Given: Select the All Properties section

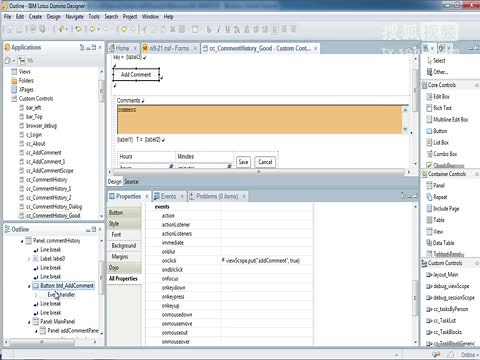Looking at the screenshot, I should tap(125, 279).
